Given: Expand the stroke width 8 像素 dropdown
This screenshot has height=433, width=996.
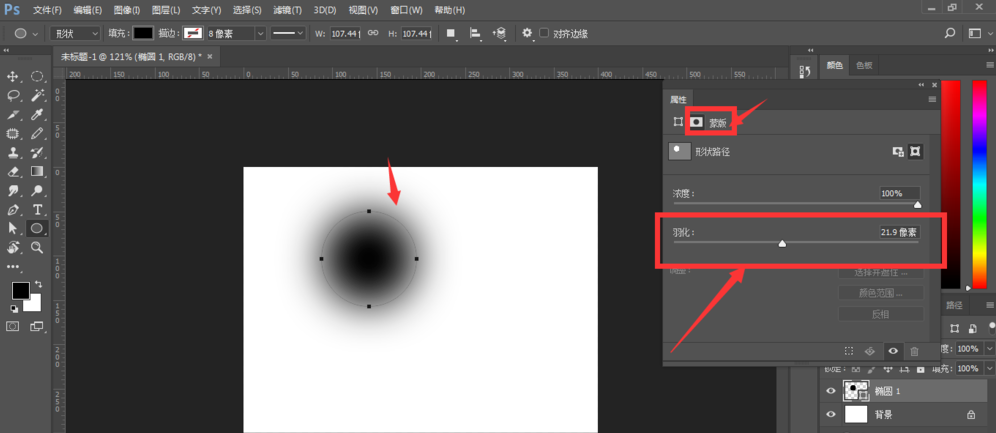Looking at the screenshot, I should 260,33.
